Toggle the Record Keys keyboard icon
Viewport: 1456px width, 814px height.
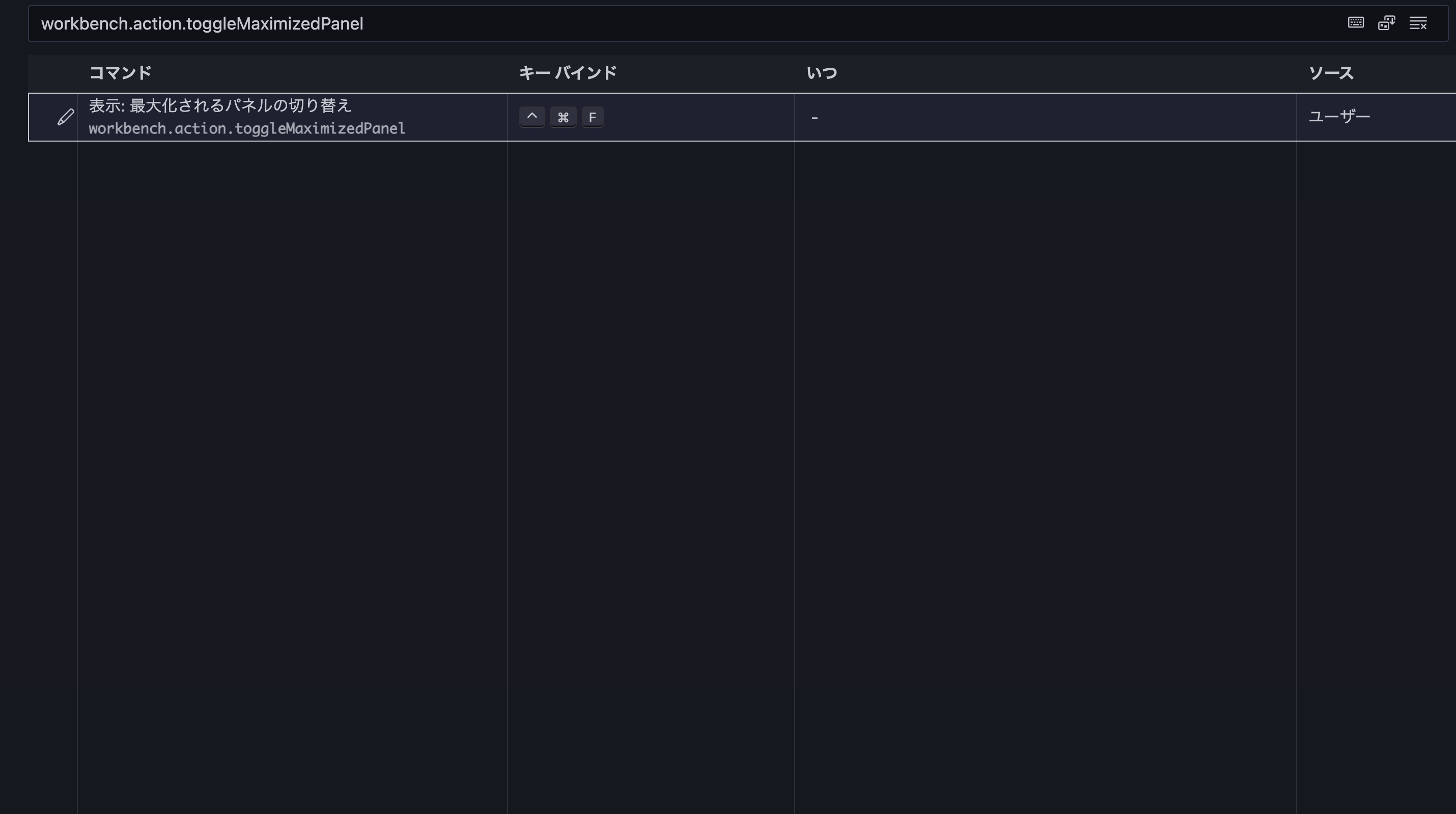coord(1355,23)
